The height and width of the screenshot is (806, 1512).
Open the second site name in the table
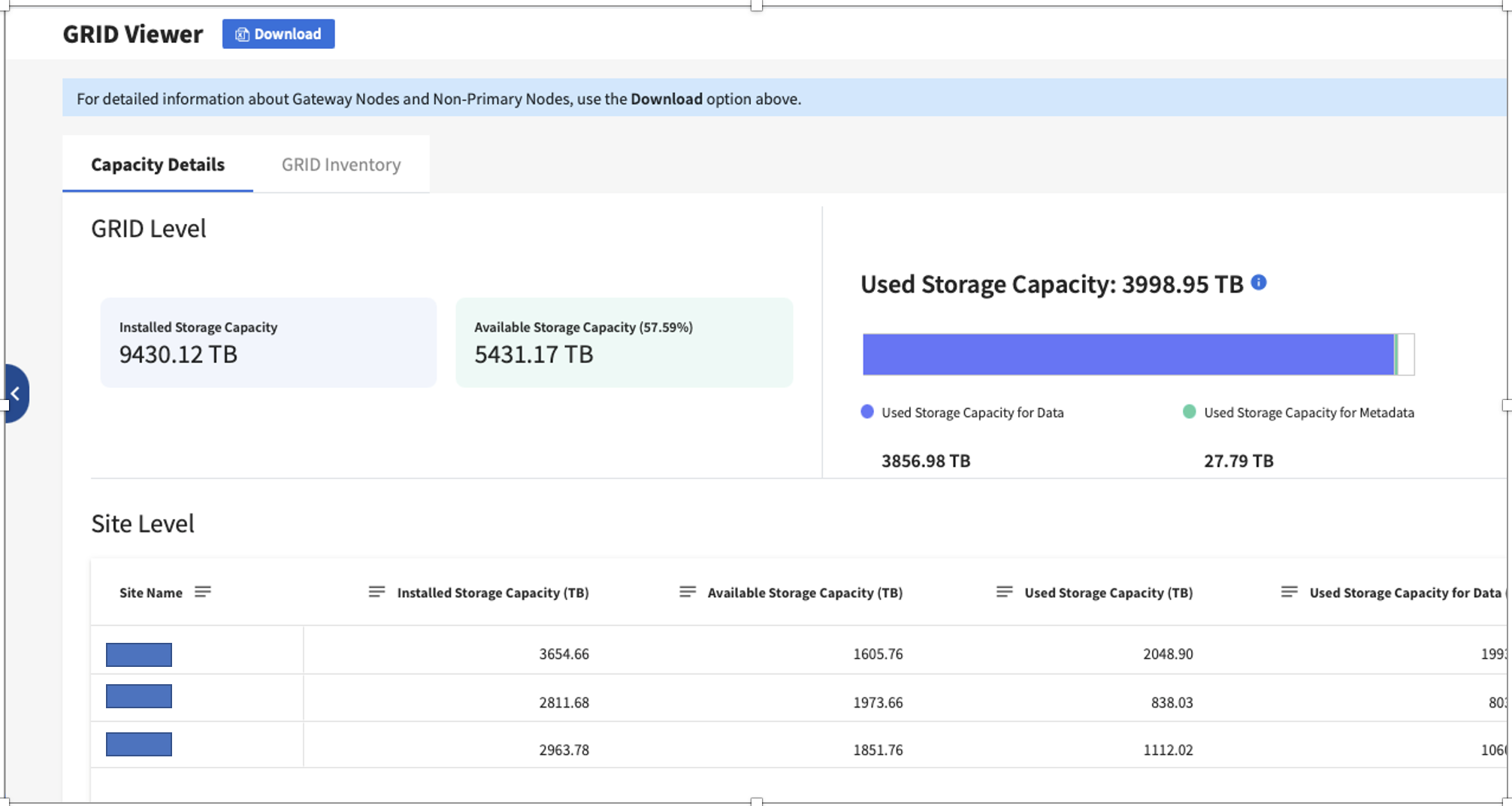[139, 696]
